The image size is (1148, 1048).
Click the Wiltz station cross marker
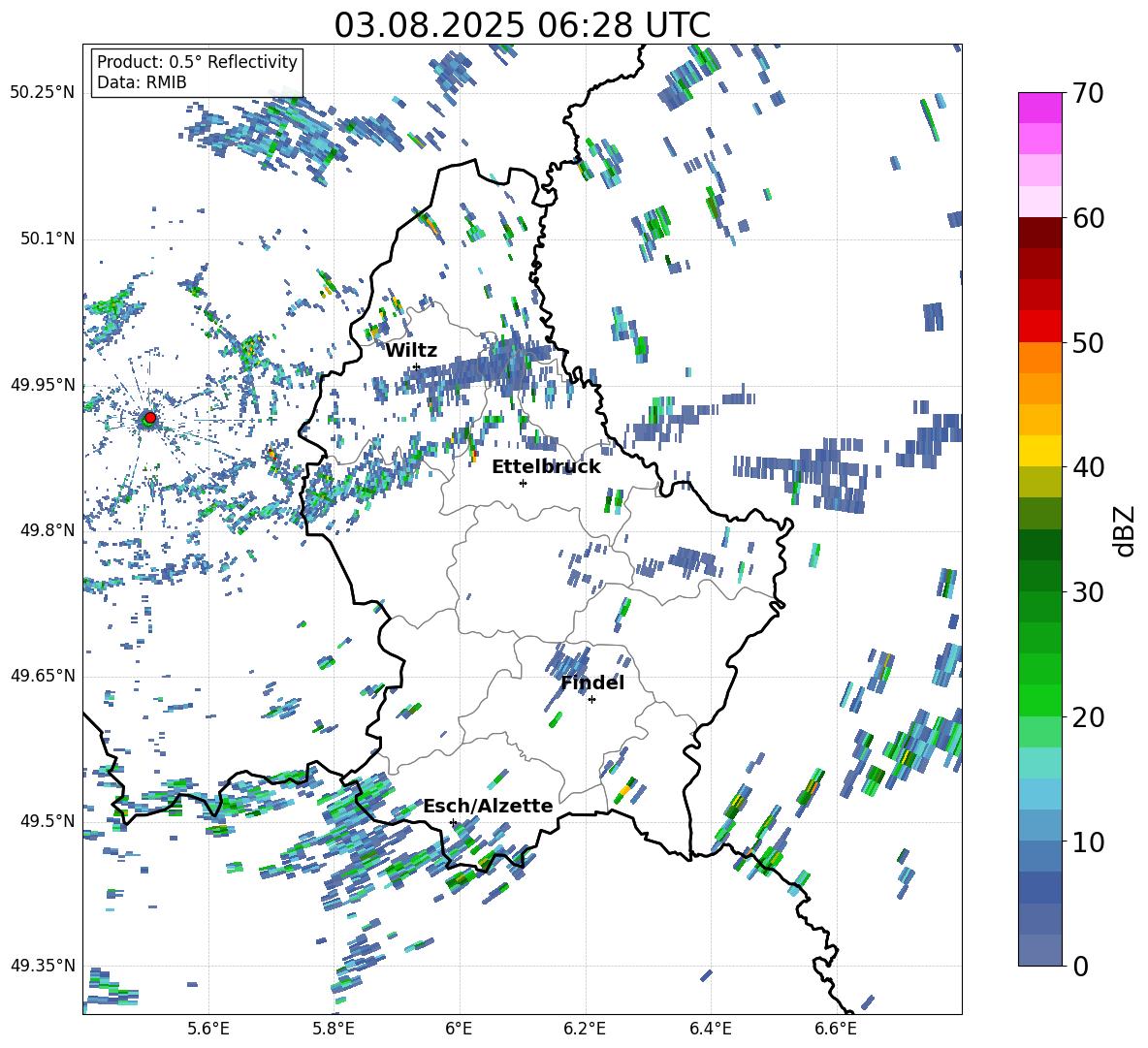click(x=416, y=367)
